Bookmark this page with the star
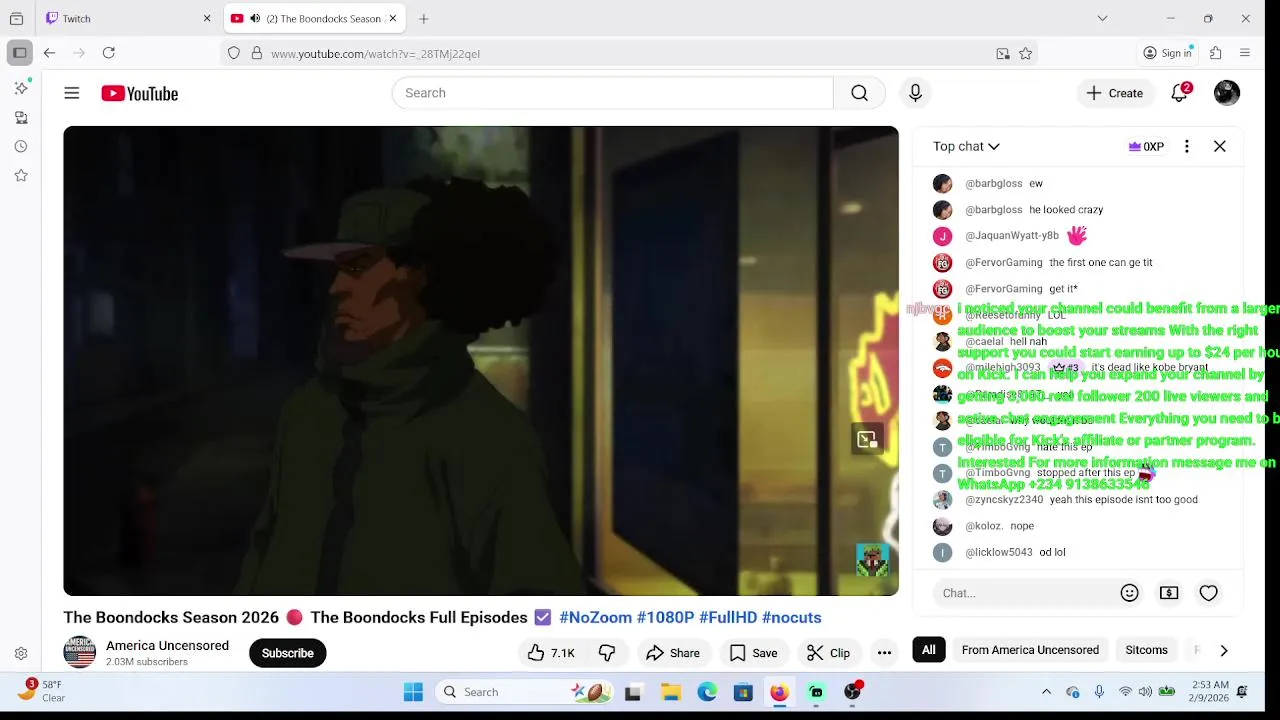Screen dimensions: 1280x720 [1025, 53]
